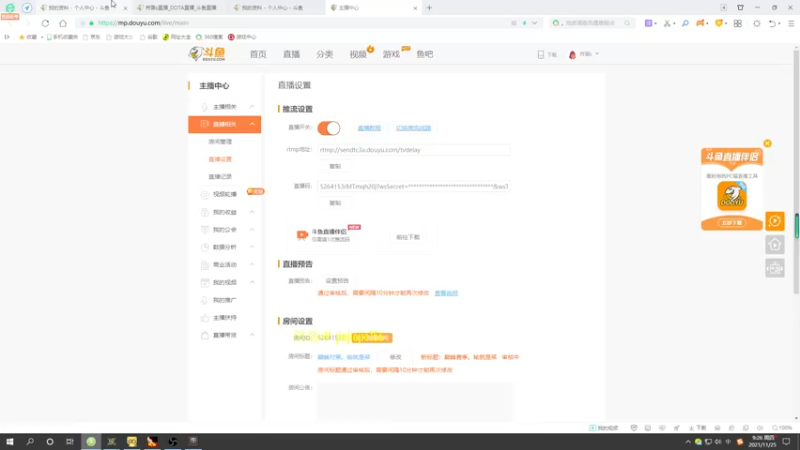Click the Cortana circle taskbar icon
Viewport: 800px width, 450px height.
pyautogui.click(x=49, y=441)
